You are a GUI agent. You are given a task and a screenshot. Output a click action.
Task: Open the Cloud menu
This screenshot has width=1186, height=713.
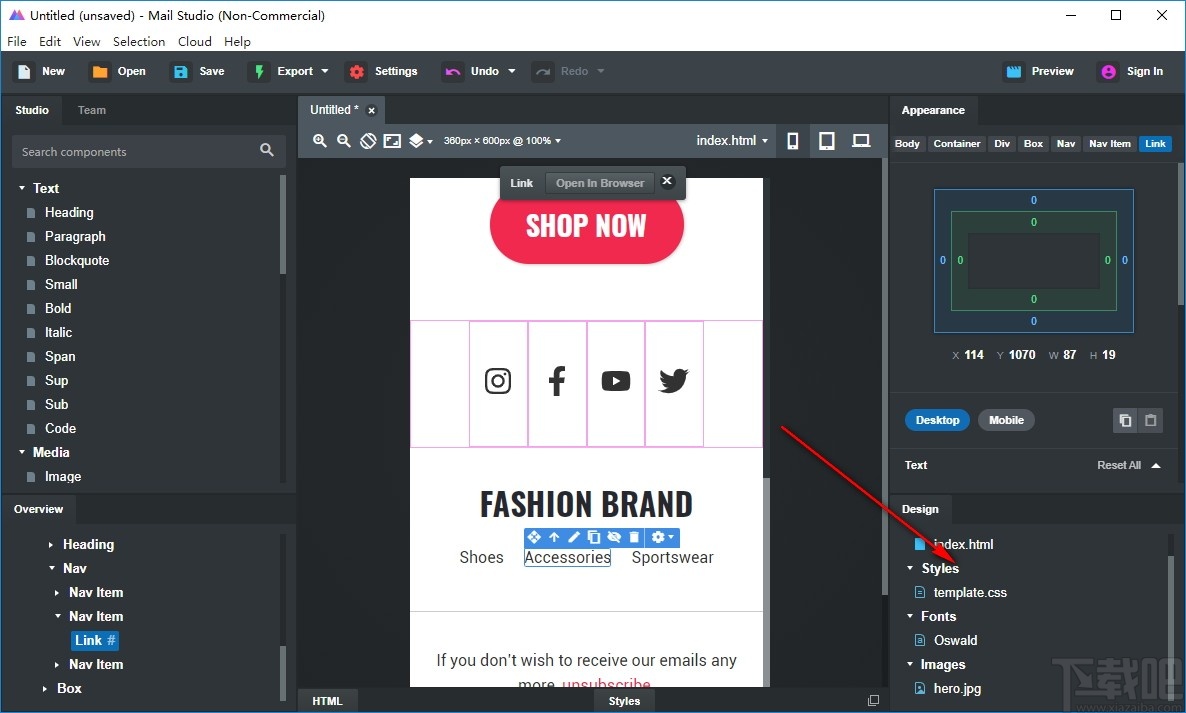point(194,42)
